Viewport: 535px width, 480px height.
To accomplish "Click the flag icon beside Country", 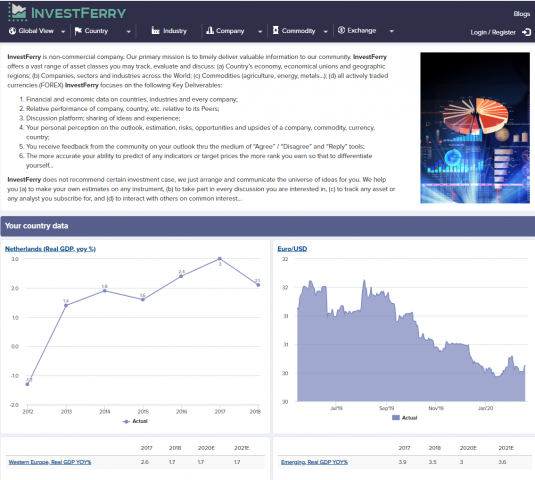I will [78, 31].
